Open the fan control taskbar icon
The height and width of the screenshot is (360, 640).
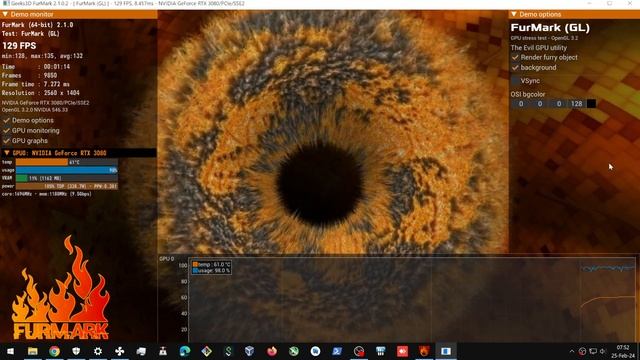(120, 351)
